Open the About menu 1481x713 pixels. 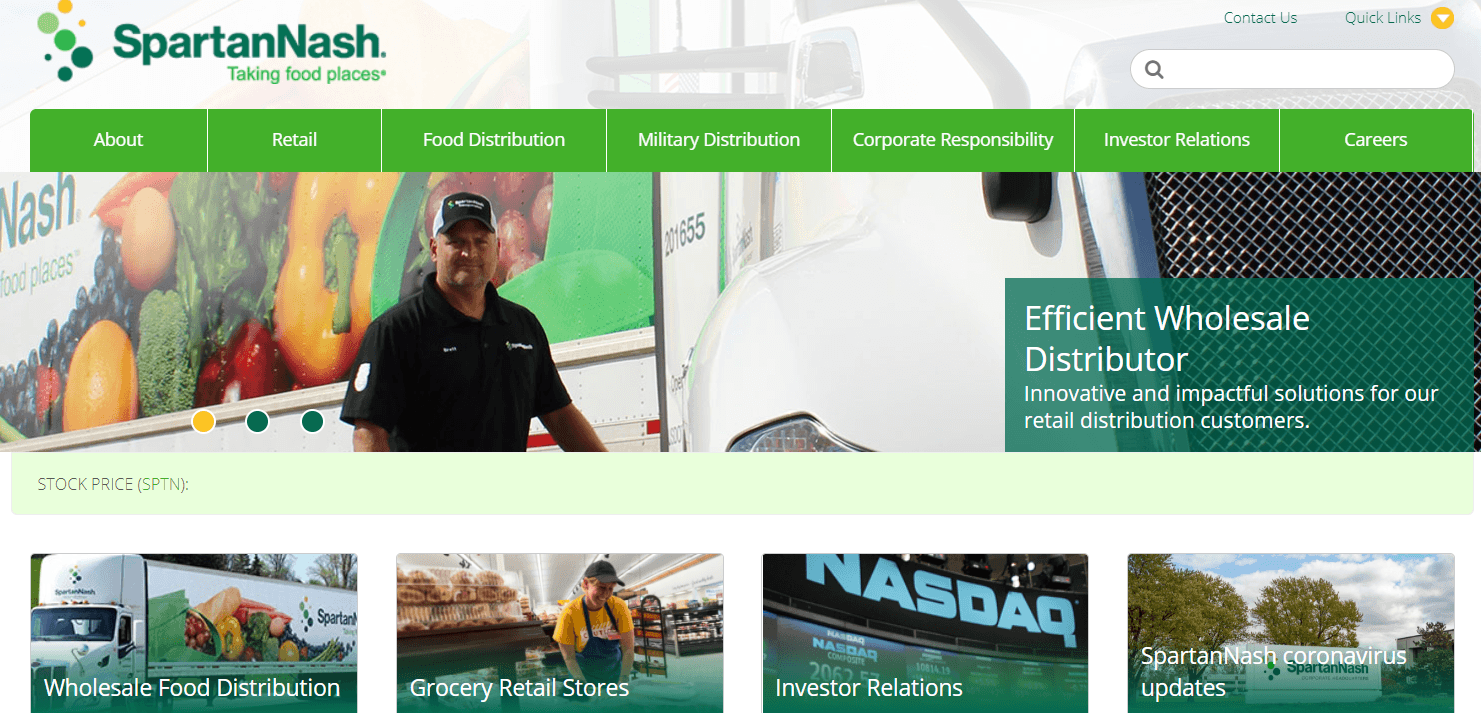click(118, 140)
